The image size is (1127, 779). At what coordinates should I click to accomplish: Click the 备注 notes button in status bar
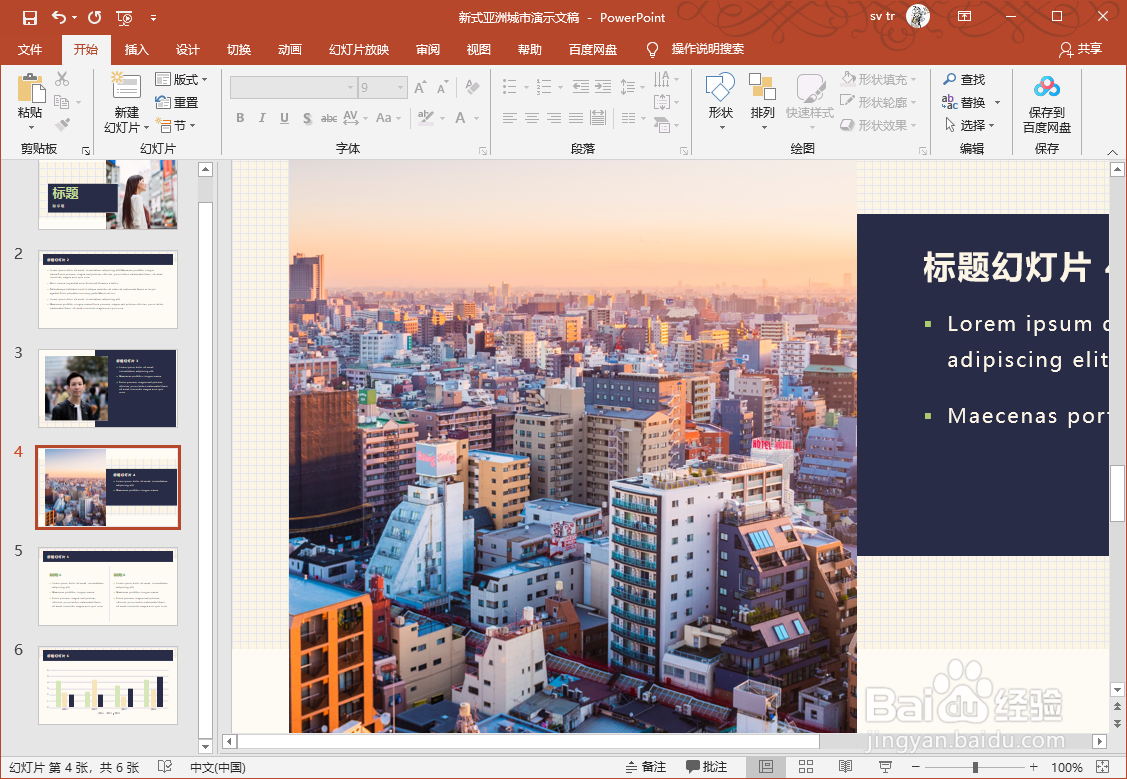(x=645, y=767)
